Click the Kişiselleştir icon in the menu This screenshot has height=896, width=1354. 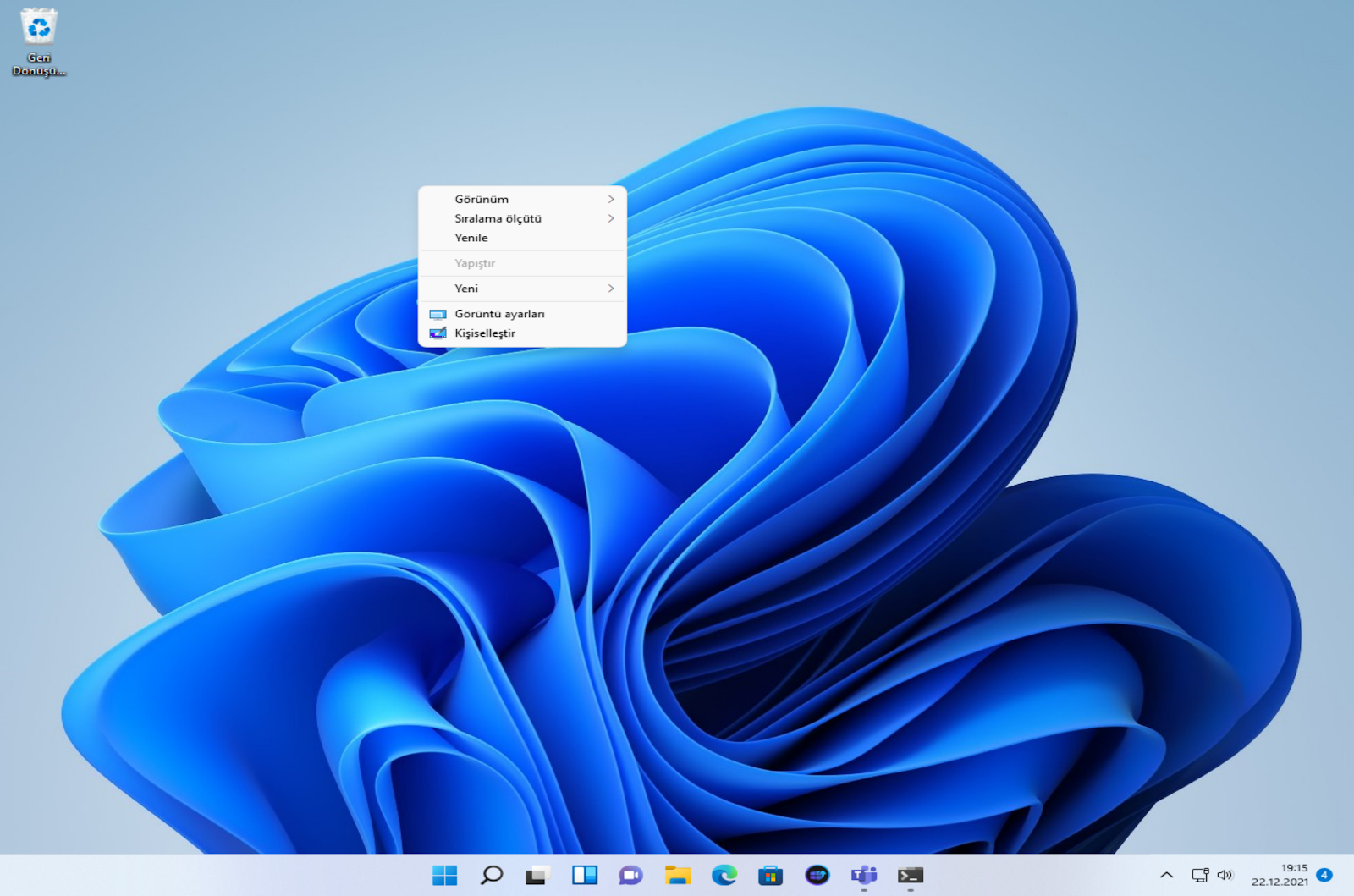(x=438, y=333)
